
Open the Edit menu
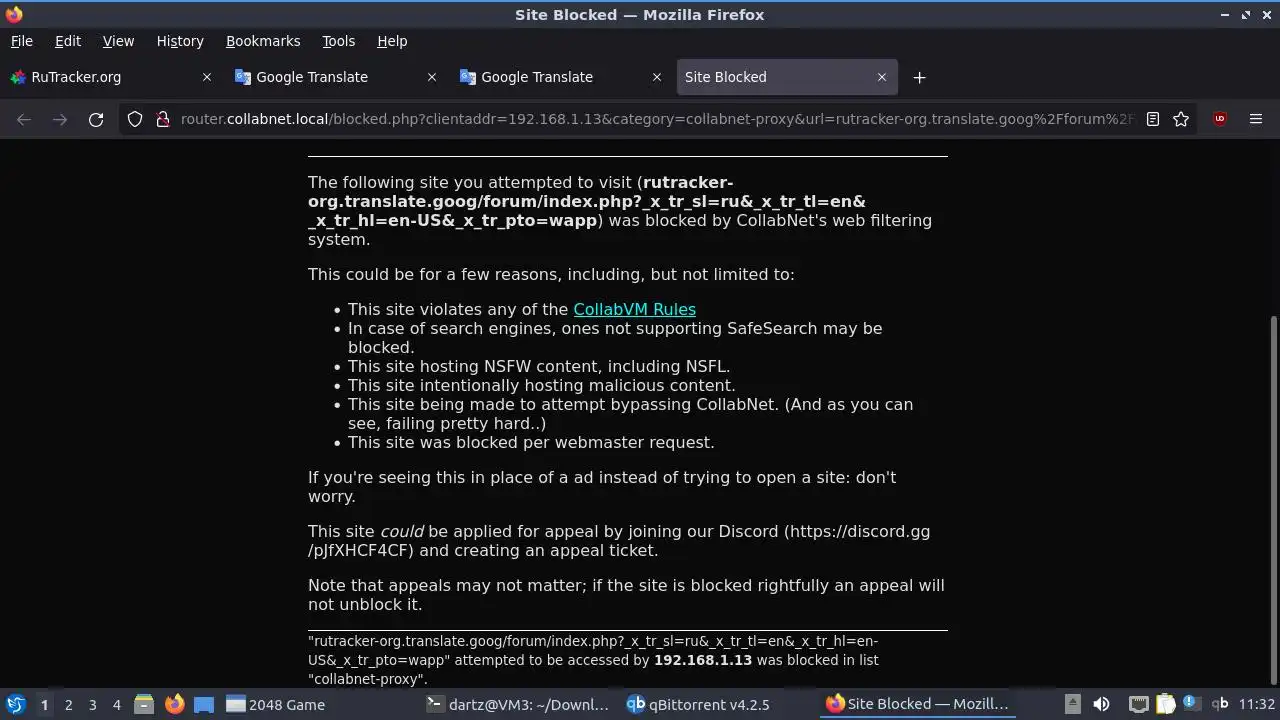point(68,41)
